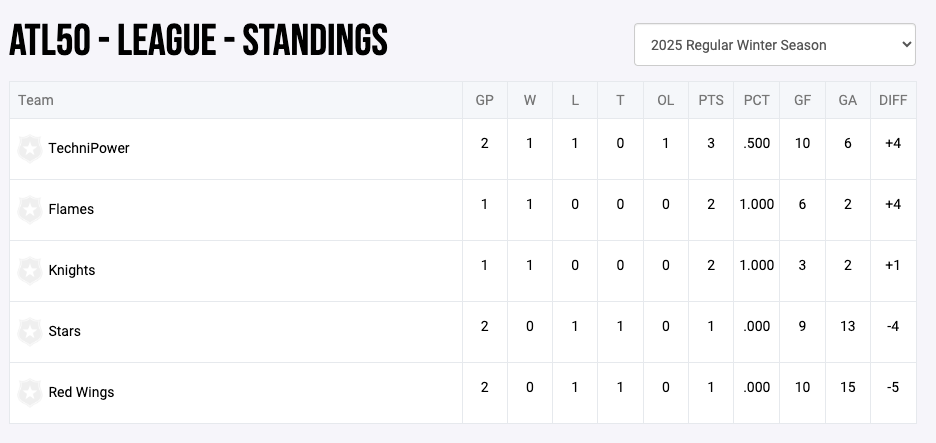Sort by the PTS column header
This screenshot has width=936, height=443.
coord(711,100)
